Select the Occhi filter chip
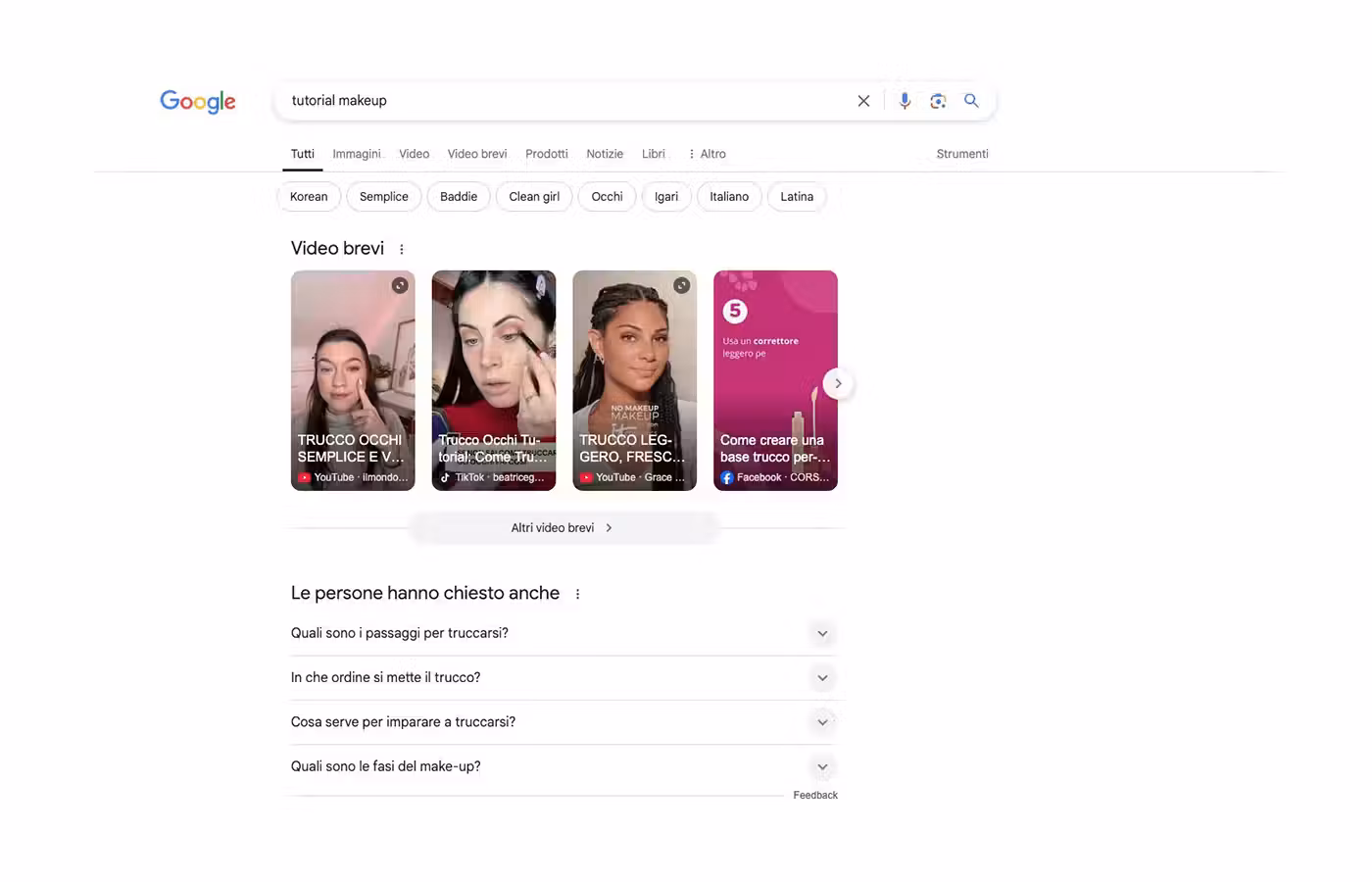This screenshot has height=882, width=1372. (x=608, y=197)
